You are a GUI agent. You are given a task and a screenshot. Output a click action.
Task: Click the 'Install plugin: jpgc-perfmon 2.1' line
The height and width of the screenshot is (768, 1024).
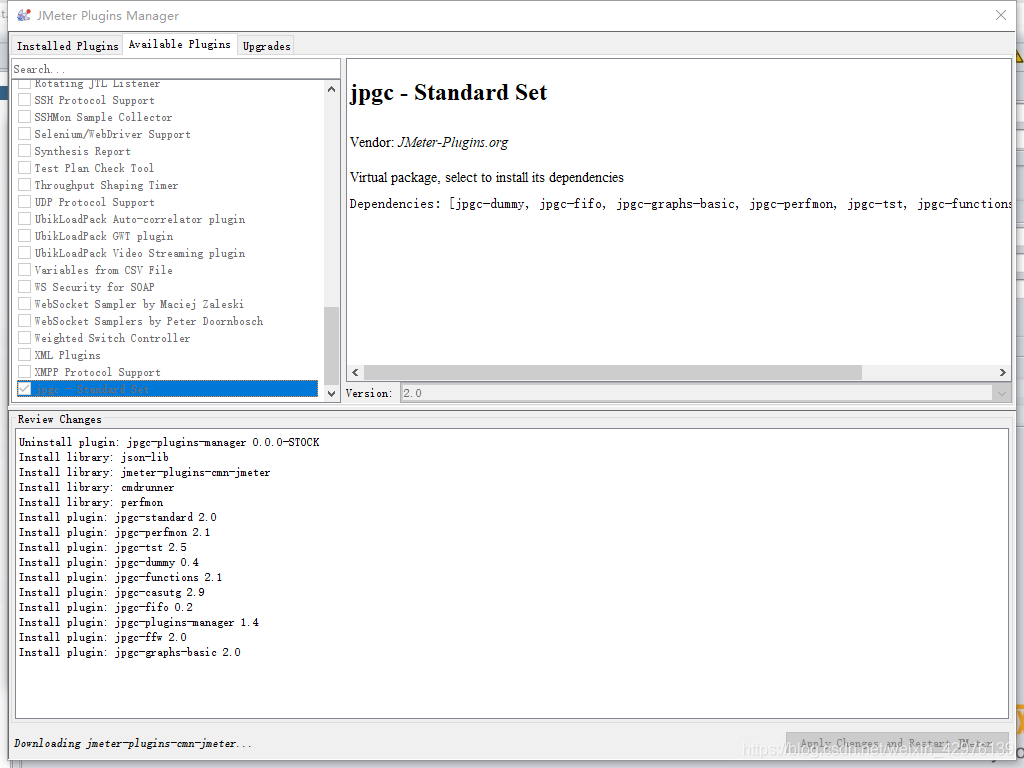pyautogui.click(x=114, y=532)
